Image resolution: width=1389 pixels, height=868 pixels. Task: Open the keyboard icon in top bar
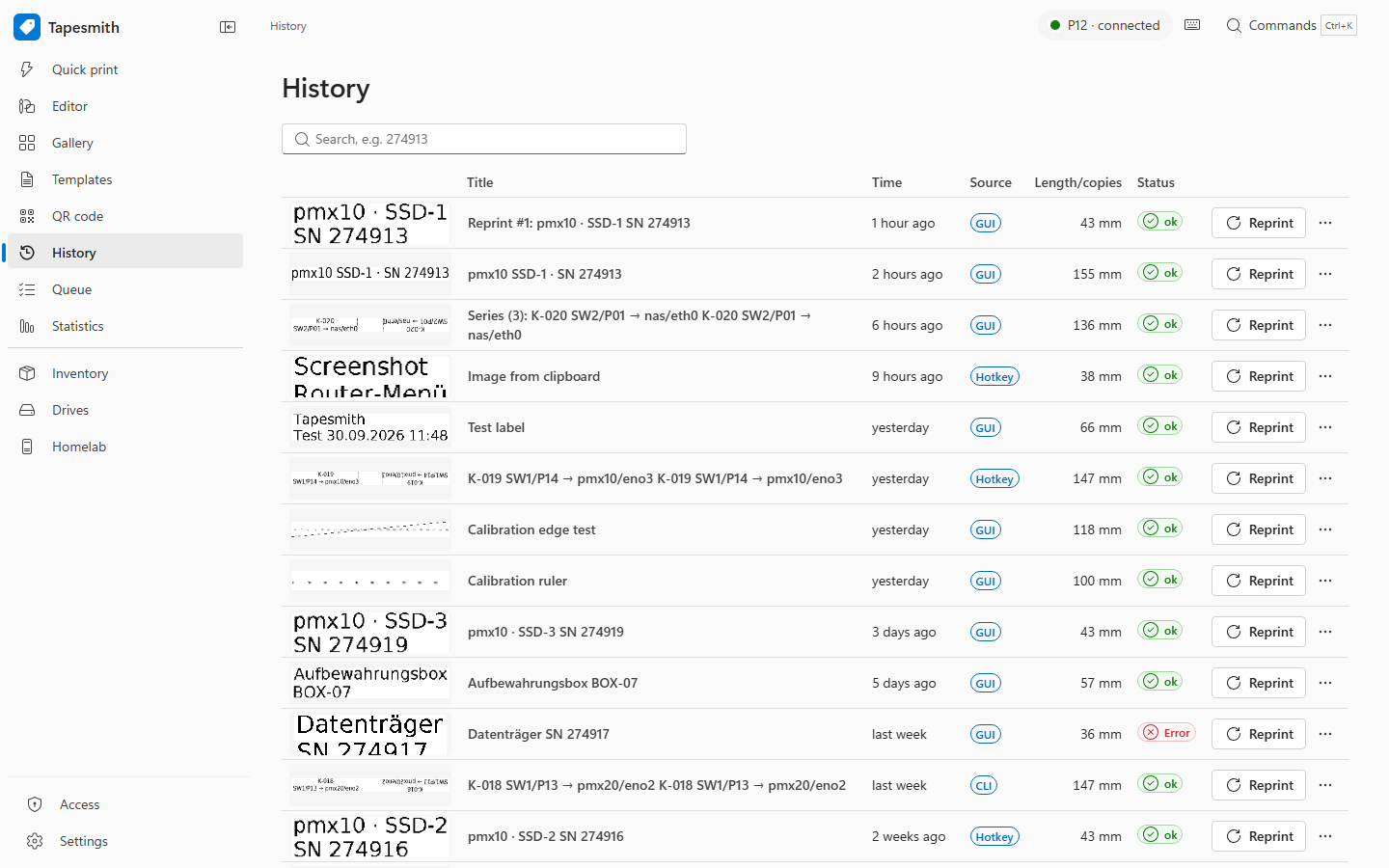pos(1192,25)
